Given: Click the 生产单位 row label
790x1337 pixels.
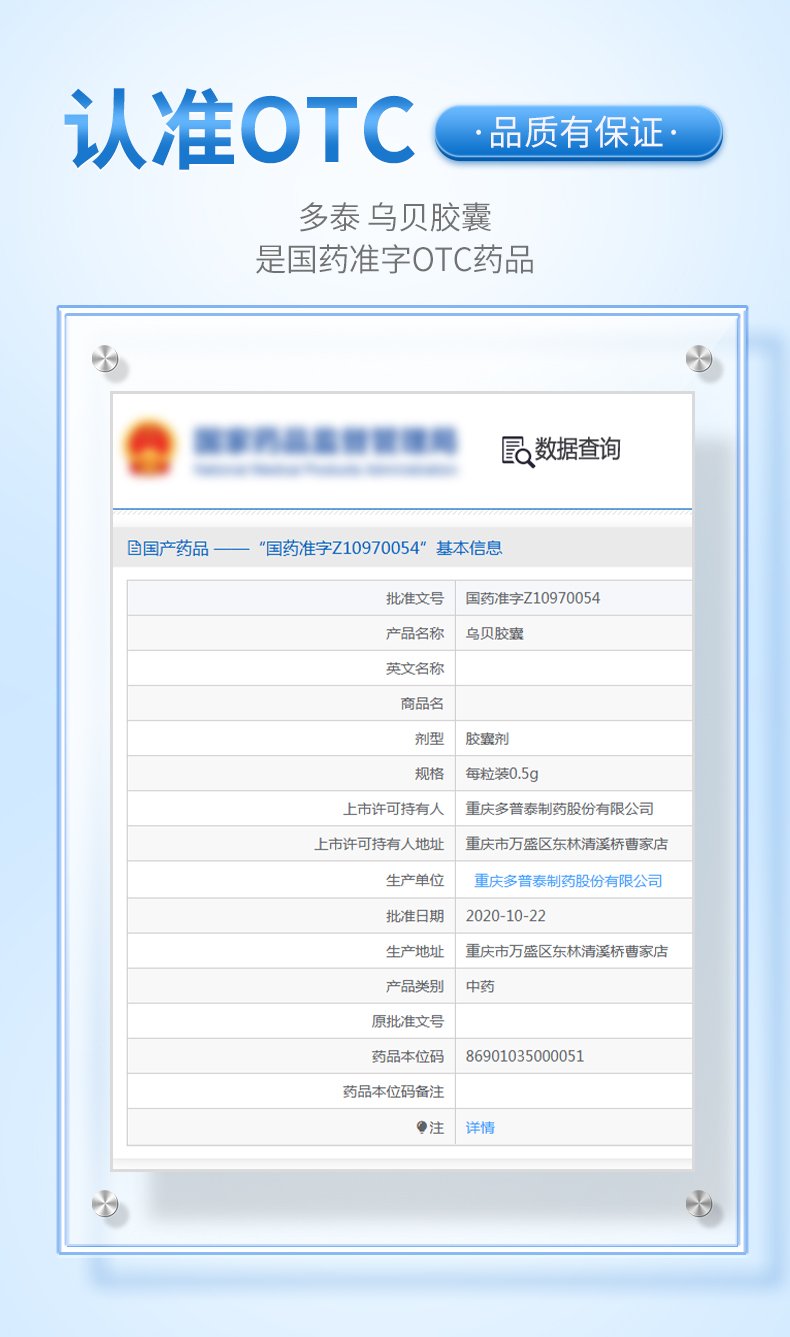Looking at the screenshot, I should [415, 881].
